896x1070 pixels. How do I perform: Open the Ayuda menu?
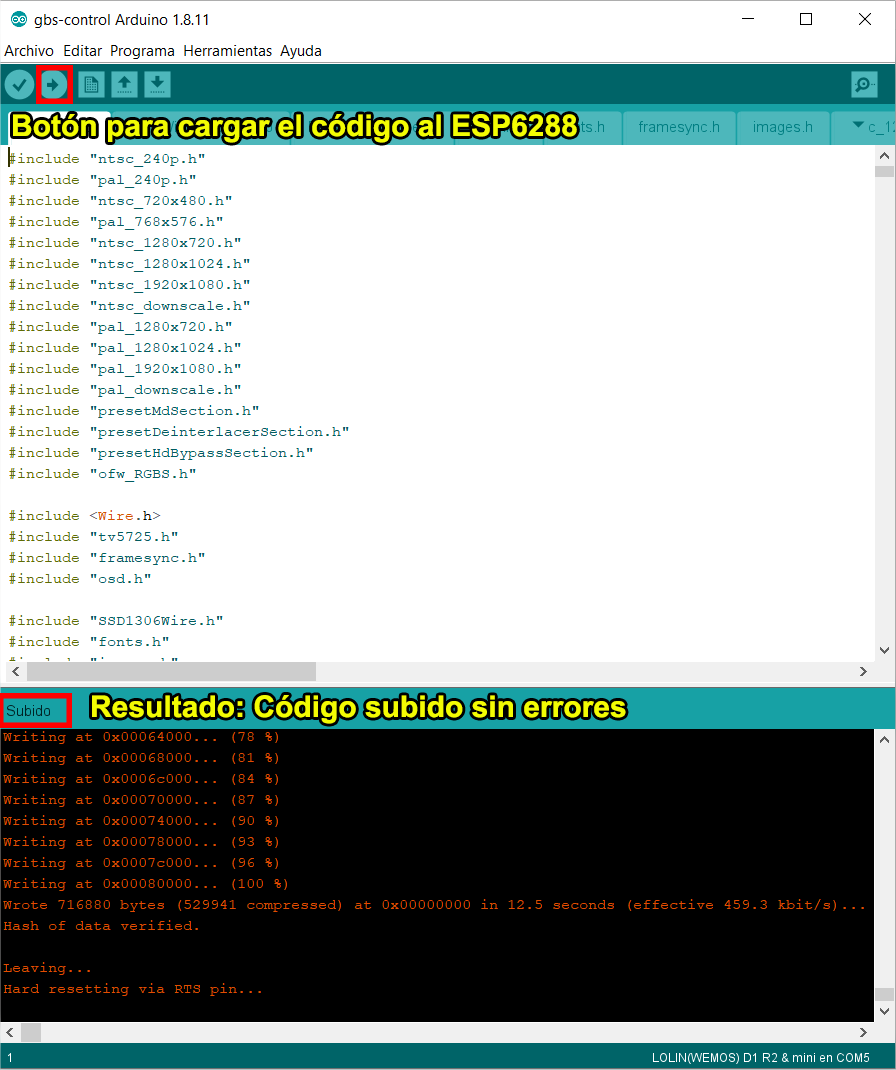(301, 51)
